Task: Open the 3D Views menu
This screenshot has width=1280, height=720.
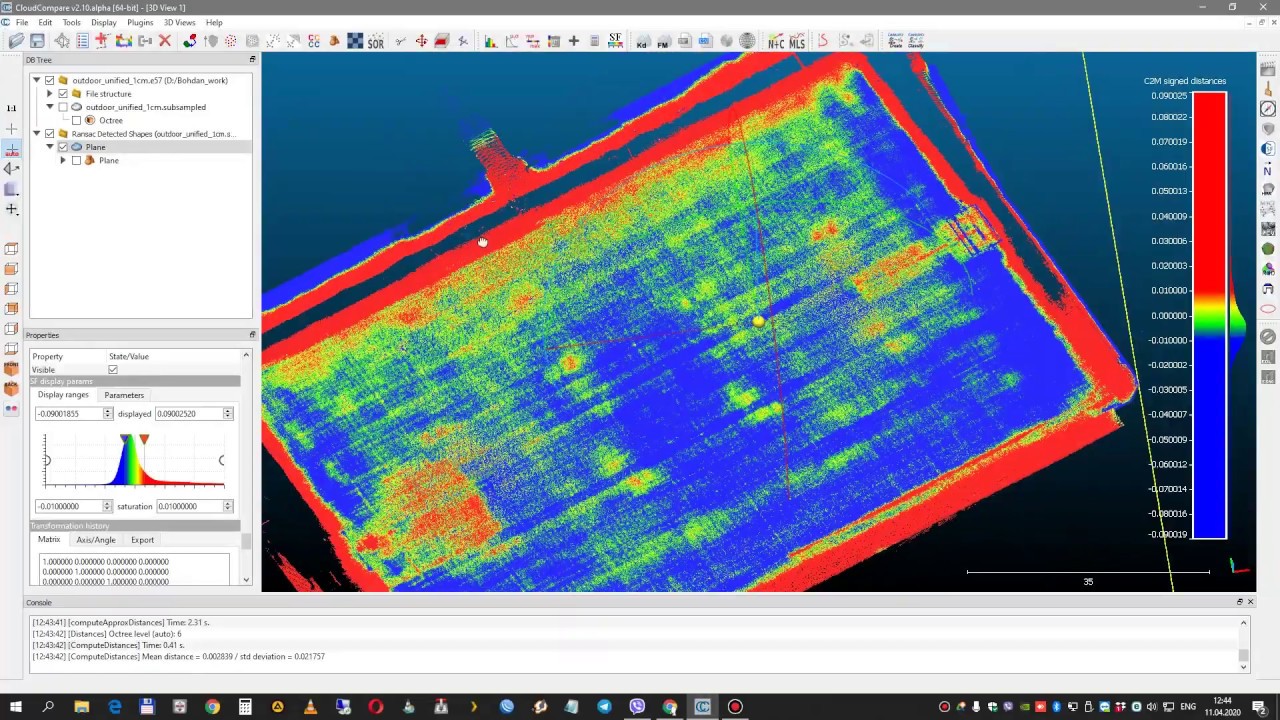Action: pyautogui.click(x=180, y=22)
